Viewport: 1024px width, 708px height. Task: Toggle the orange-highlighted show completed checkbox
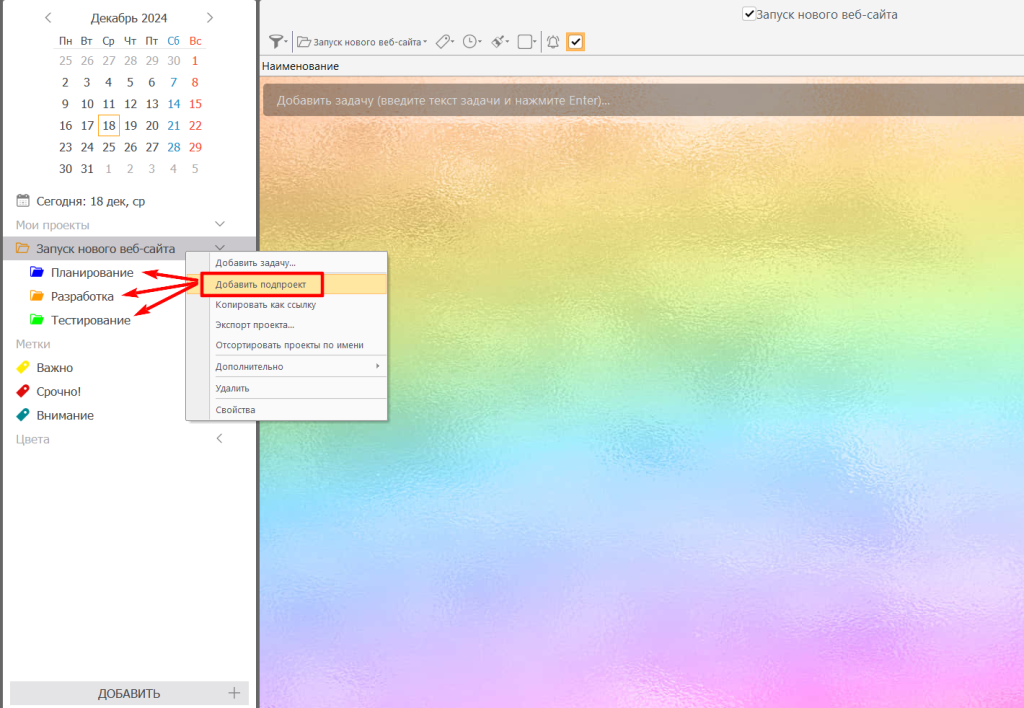click(575, 42)
